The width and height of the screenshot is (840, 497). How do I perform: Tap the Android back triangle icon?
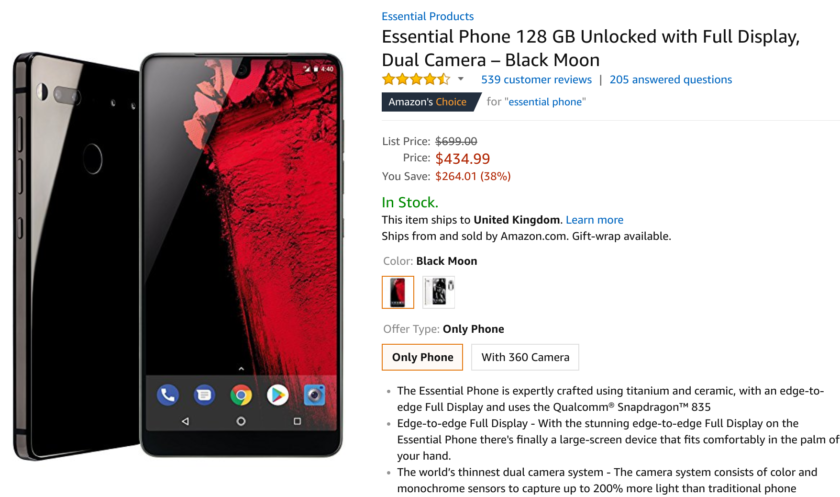(185, 421)
